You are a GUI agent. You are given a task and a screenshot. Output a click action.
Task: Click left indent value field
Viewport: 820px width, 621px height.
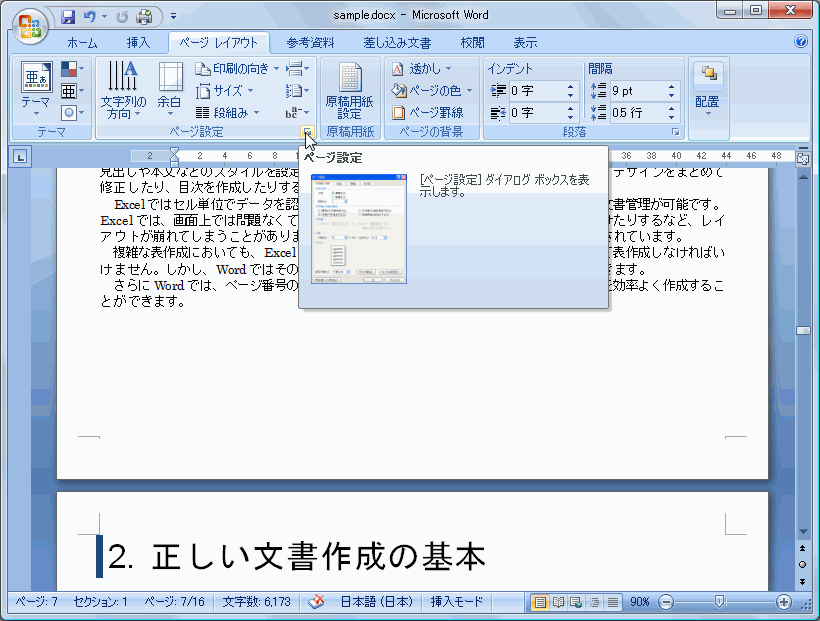point(536,91)
